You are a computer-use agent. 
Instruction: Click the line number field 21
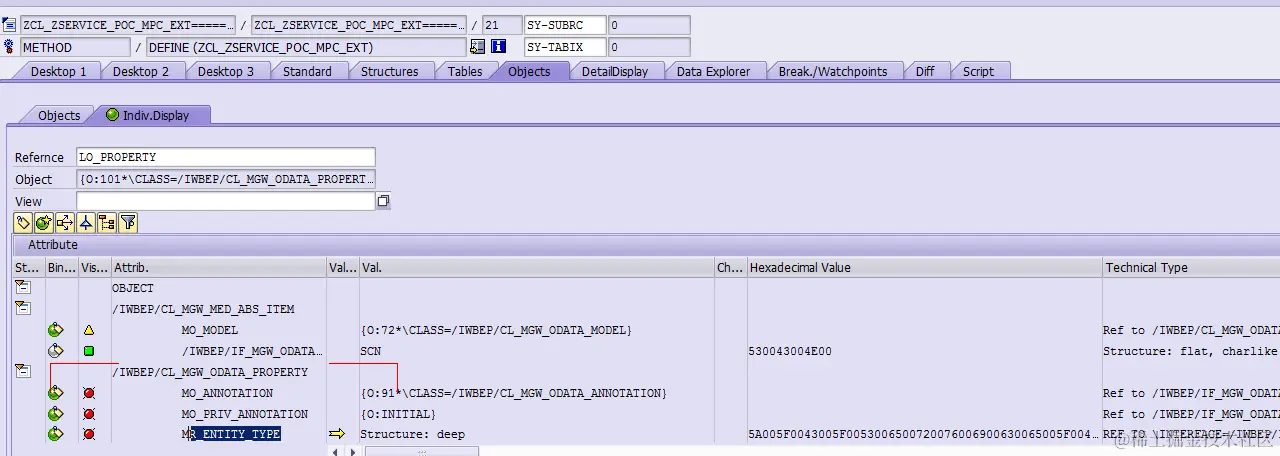point(502,25)
